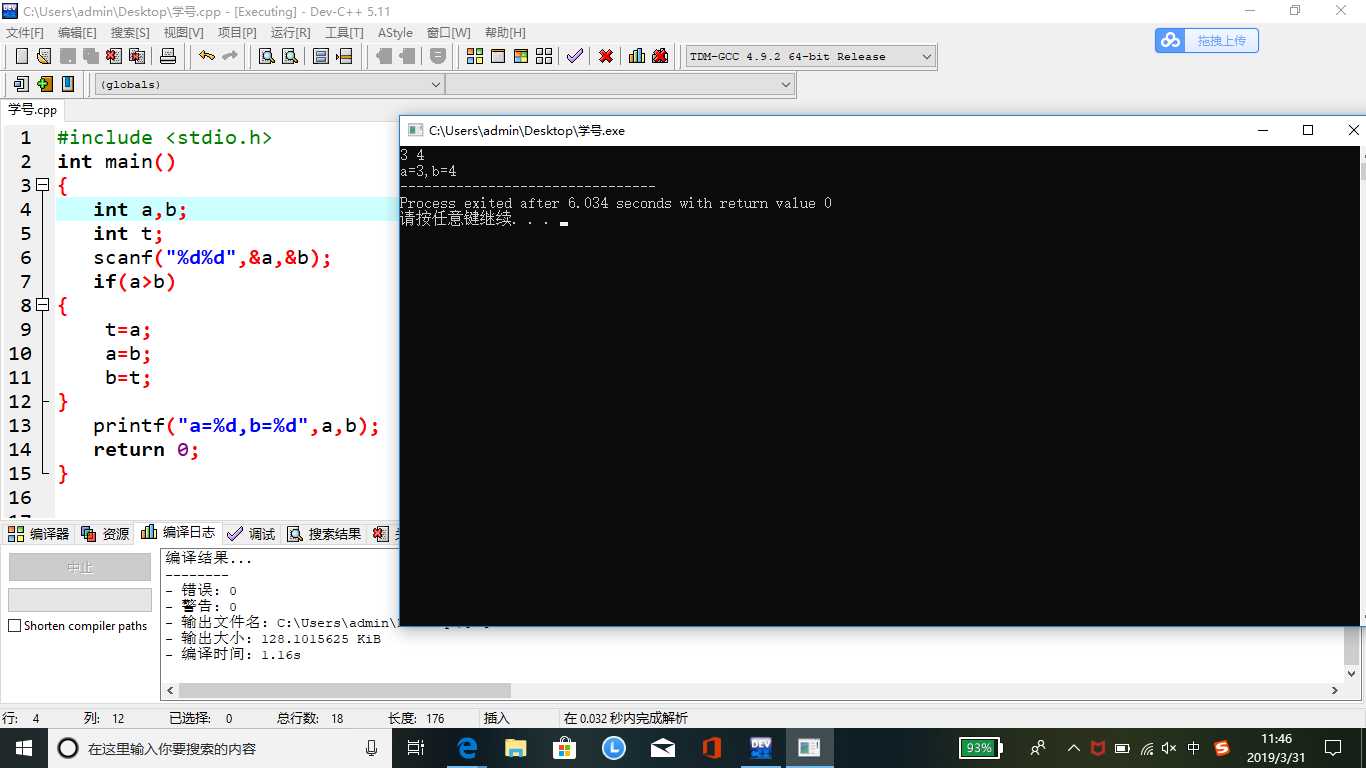Click the 中止 abort button
This screenshot has width=1366, height=768.
[x=80, y=567]
